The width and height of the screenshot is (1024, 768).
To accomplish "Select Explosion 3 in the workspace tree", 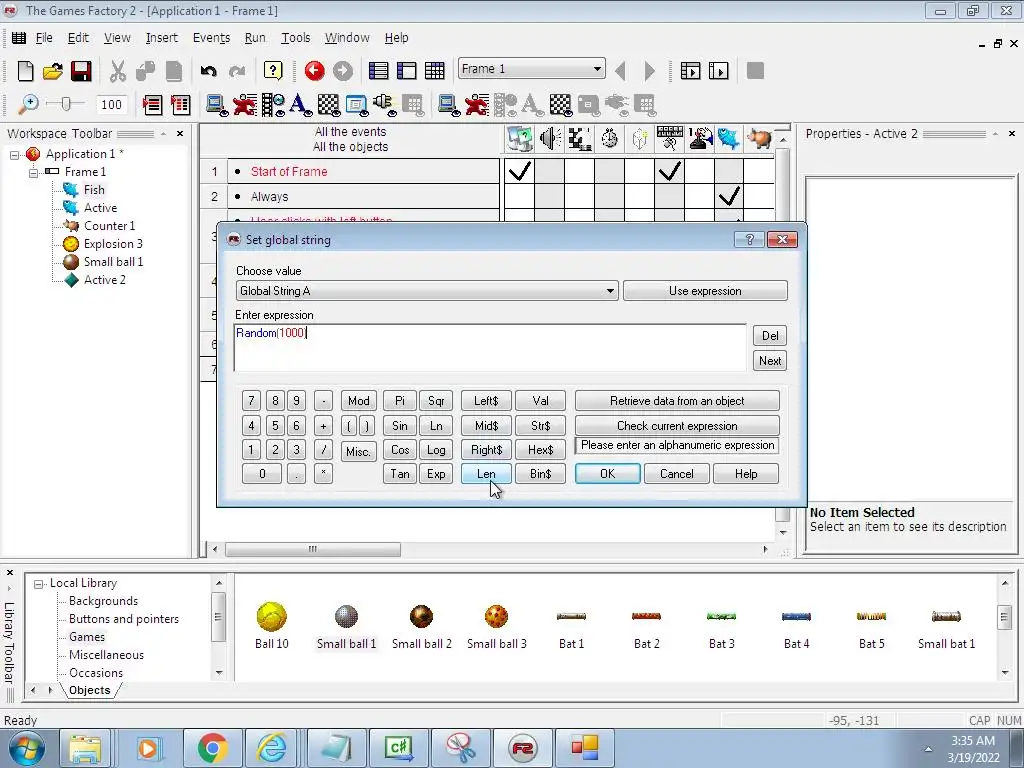I will click(x=113, y=244).
